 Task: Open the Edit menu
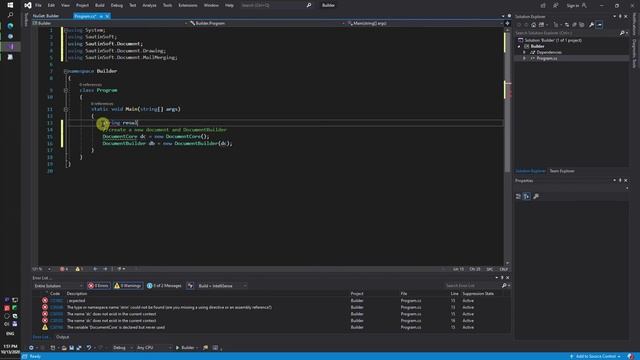(51, 5)
